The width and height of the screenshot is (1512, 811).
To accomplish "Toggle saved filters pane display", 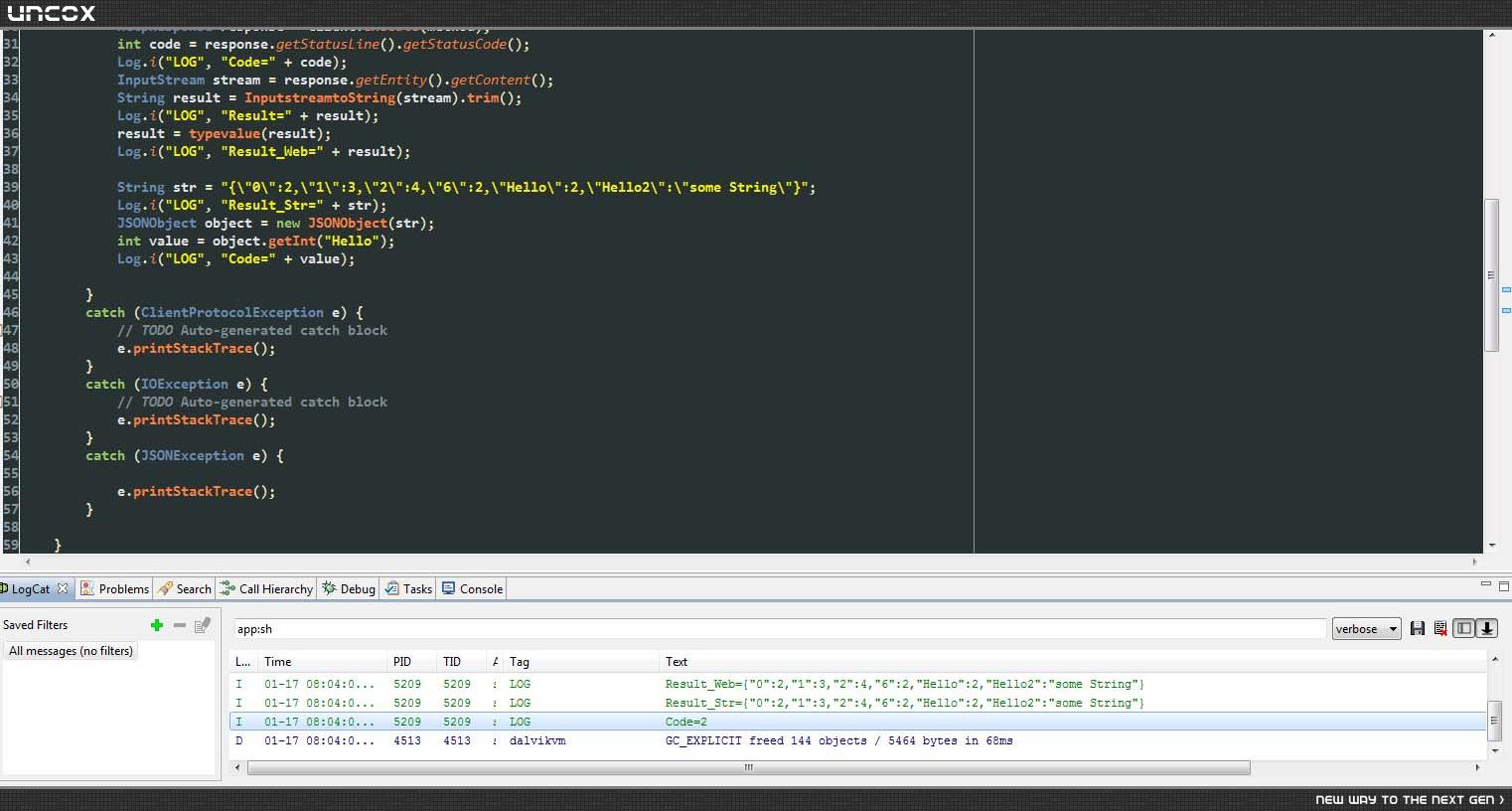I will pos(1464,628).
